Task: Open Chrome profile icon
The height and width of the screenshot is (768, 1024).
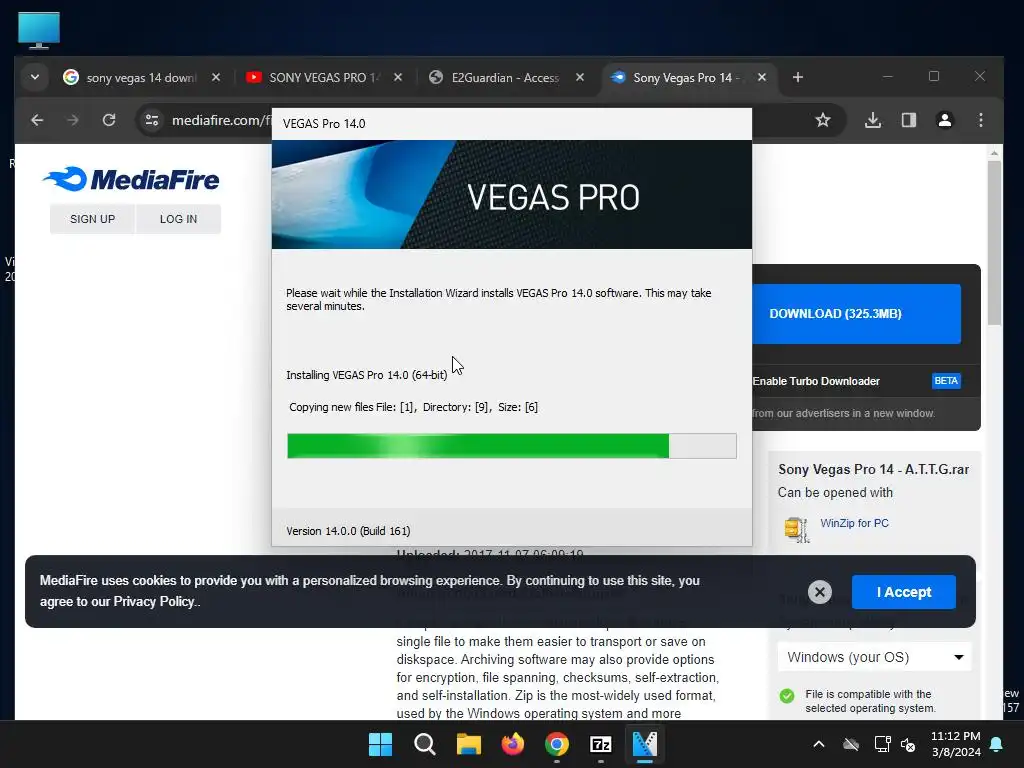Action: [x=944, y=120]
